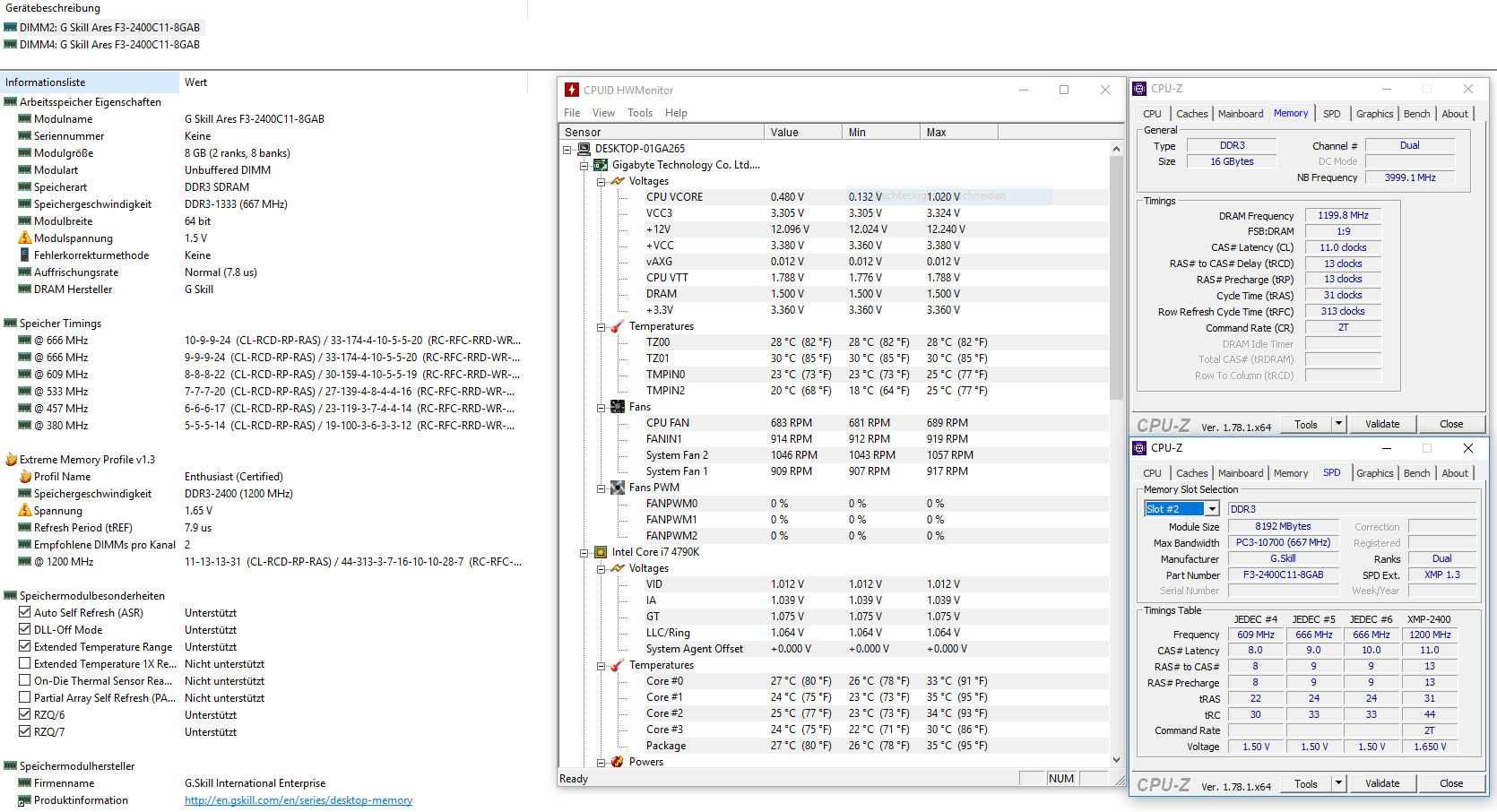Screen dimensions: 1497x812
Task: Toggle DLL-Off Mode checkbox
Action: click(x=25, y=630)
